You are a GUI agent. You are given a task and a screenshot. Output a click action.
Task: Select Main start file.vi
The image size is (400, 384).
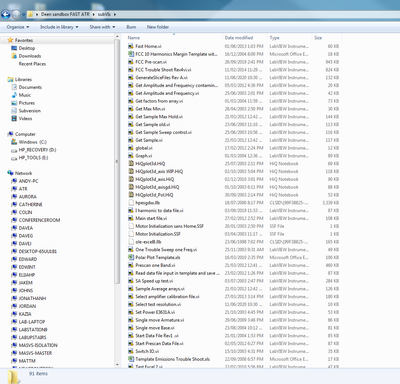(x=151, y=218)
